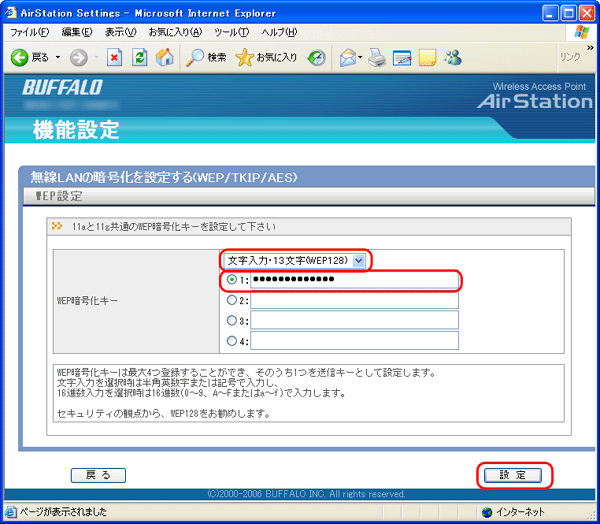Select WEP key radio button 1
This screenshot has height=524, width=600.
(232, 280)
